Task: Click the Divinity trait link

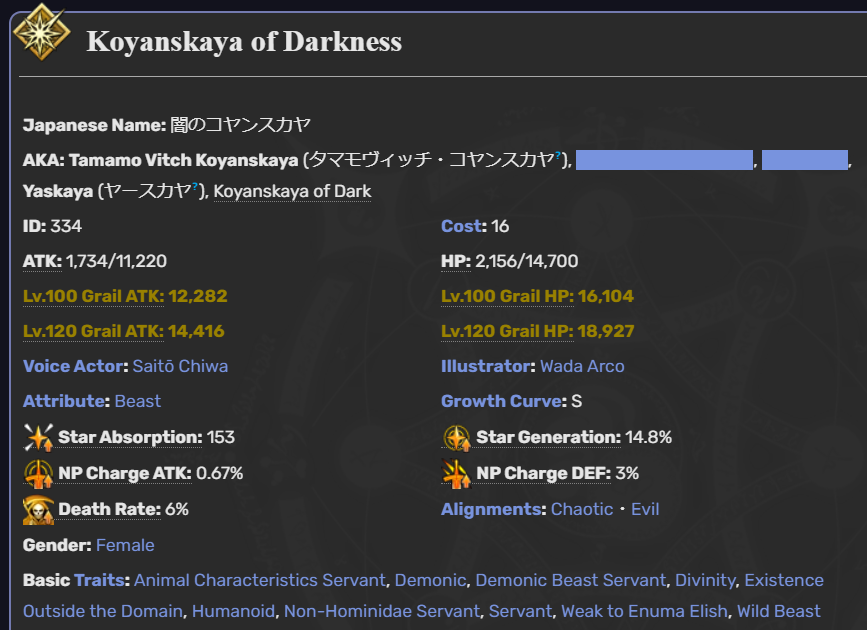Action: tap(706, 580)
